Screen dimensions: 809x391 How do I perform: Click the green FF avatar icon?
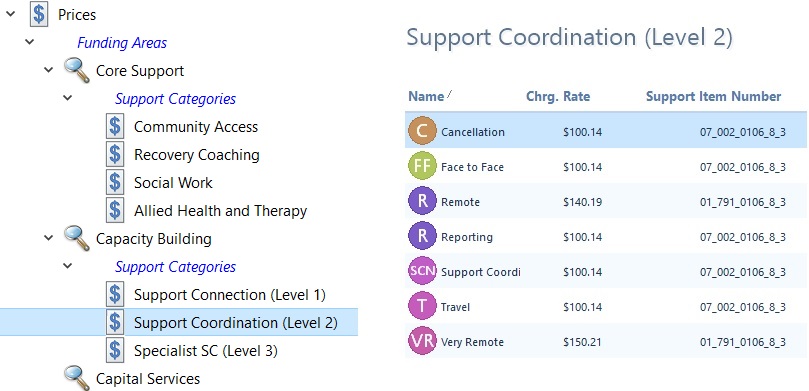point(422,167)
